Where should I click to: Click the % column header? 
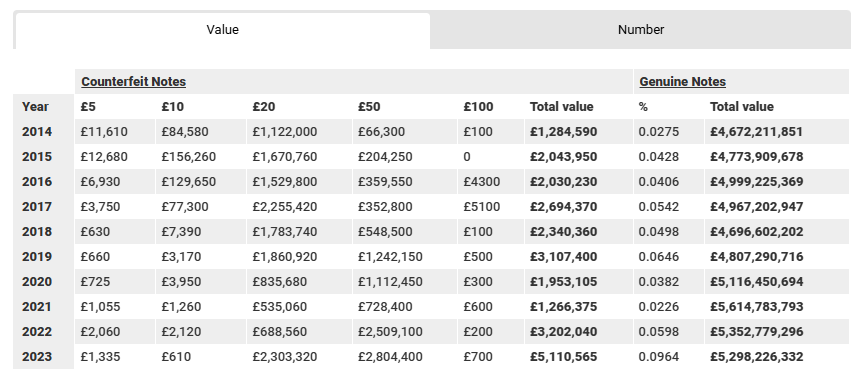tap(643, 107)
